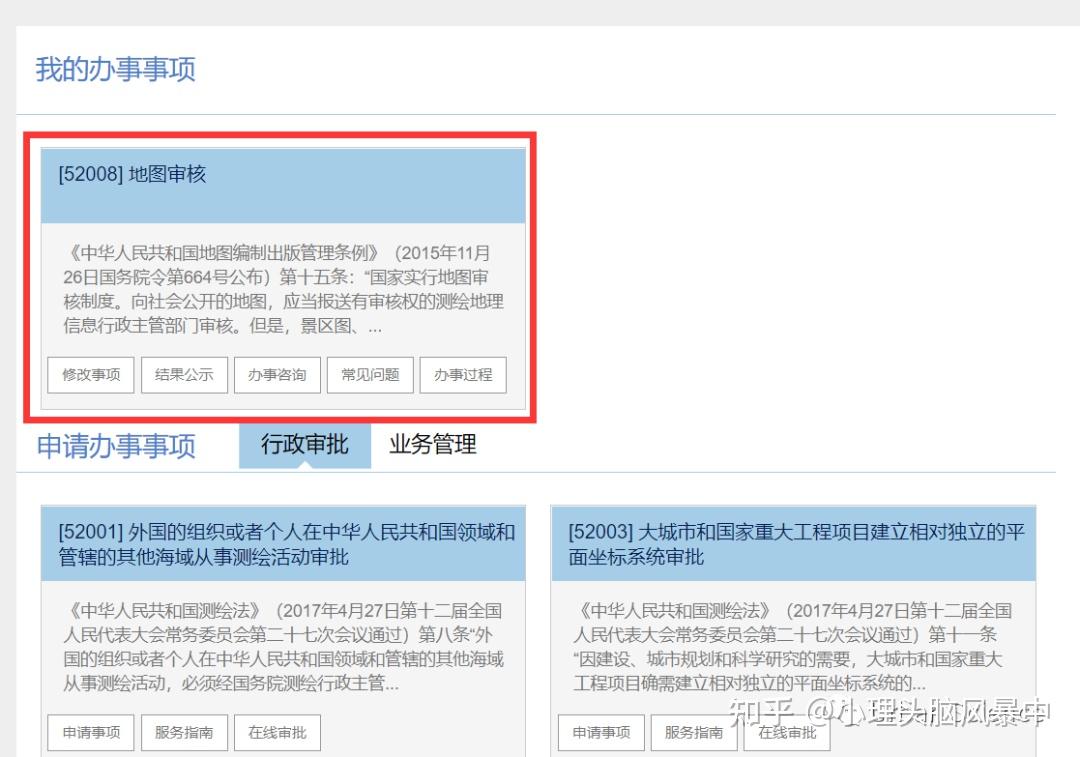Click the 申请办事事项 section heading
The height and width of the screenshot is (757, 1080).
115,447
